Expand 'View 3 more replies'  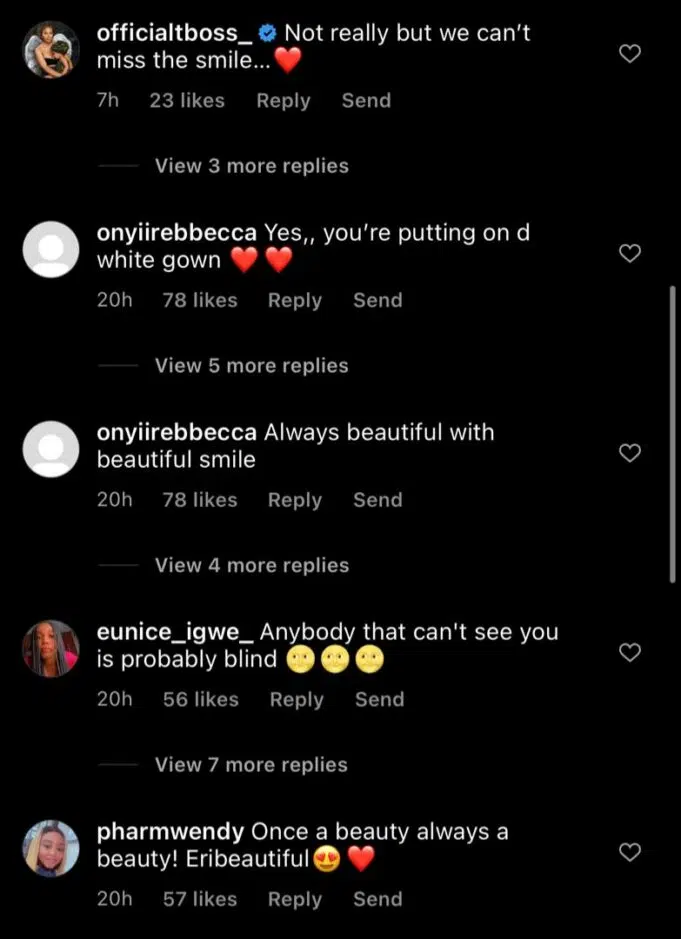[251, 166]
